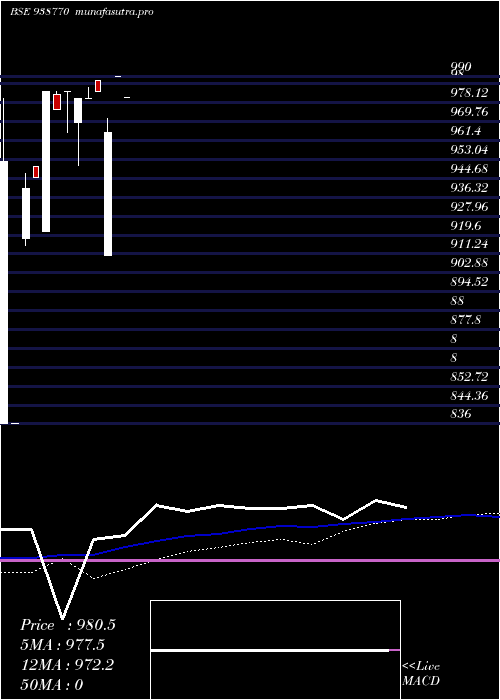This screenshot has height=700, width=500.
Task: Click the tall white candlestick from 911 to 961
Action: pos(108,194)
